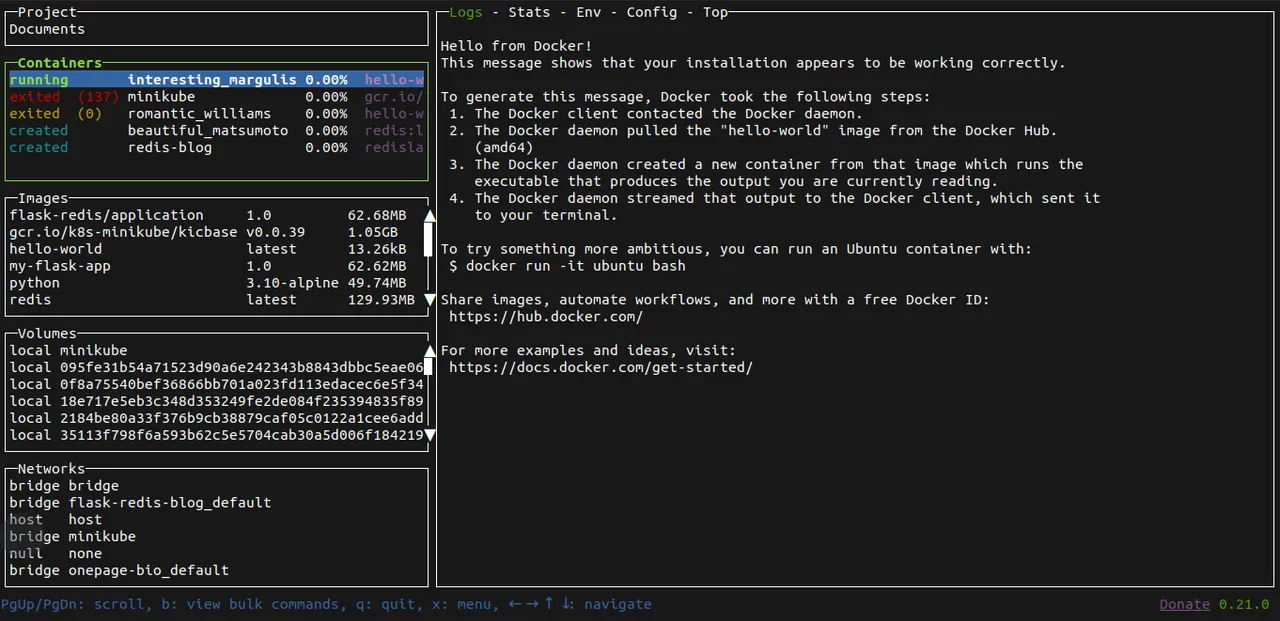Show the Config tab

tap(652, 12)
